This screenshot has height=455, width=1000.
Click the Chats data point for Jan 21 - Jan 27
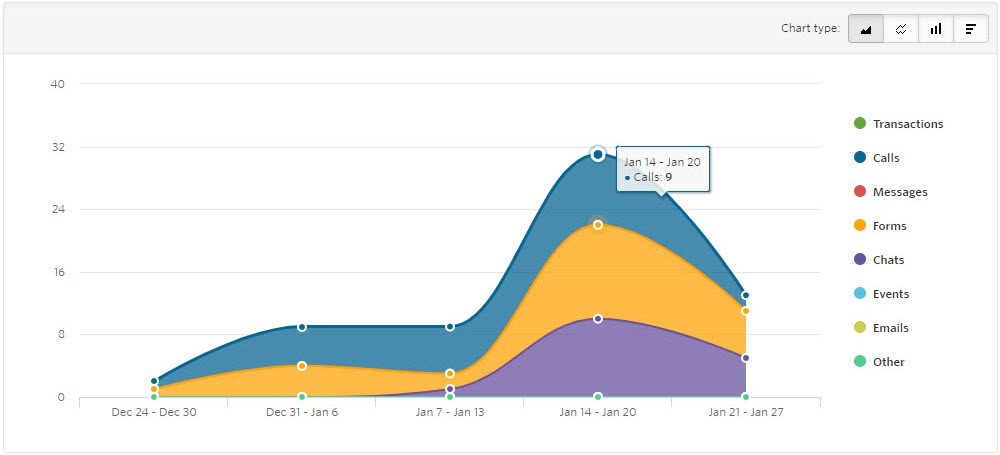click(x=745, y=358)
